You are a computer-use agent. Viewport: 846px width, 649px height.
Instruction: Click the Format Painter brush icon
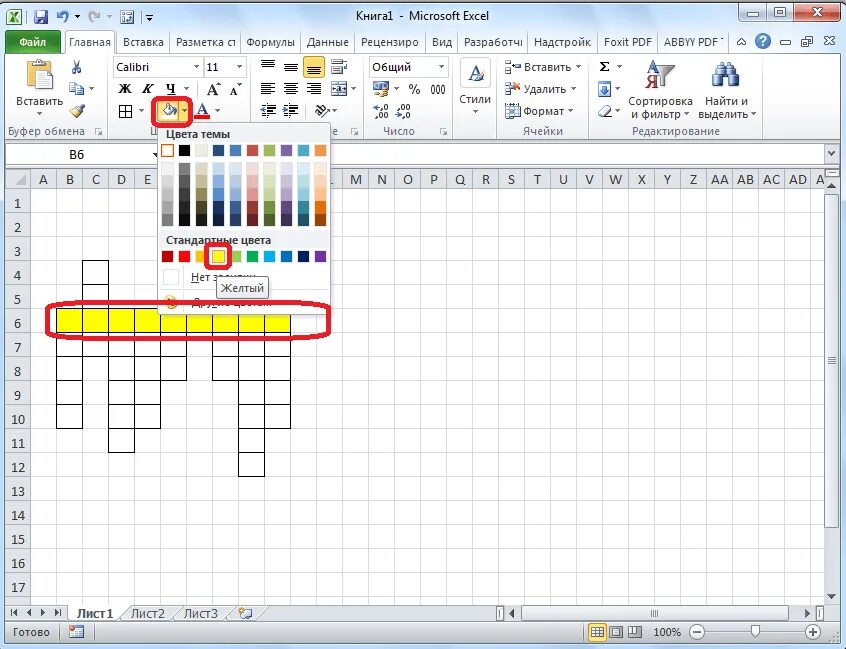click(x=77, y=110)
